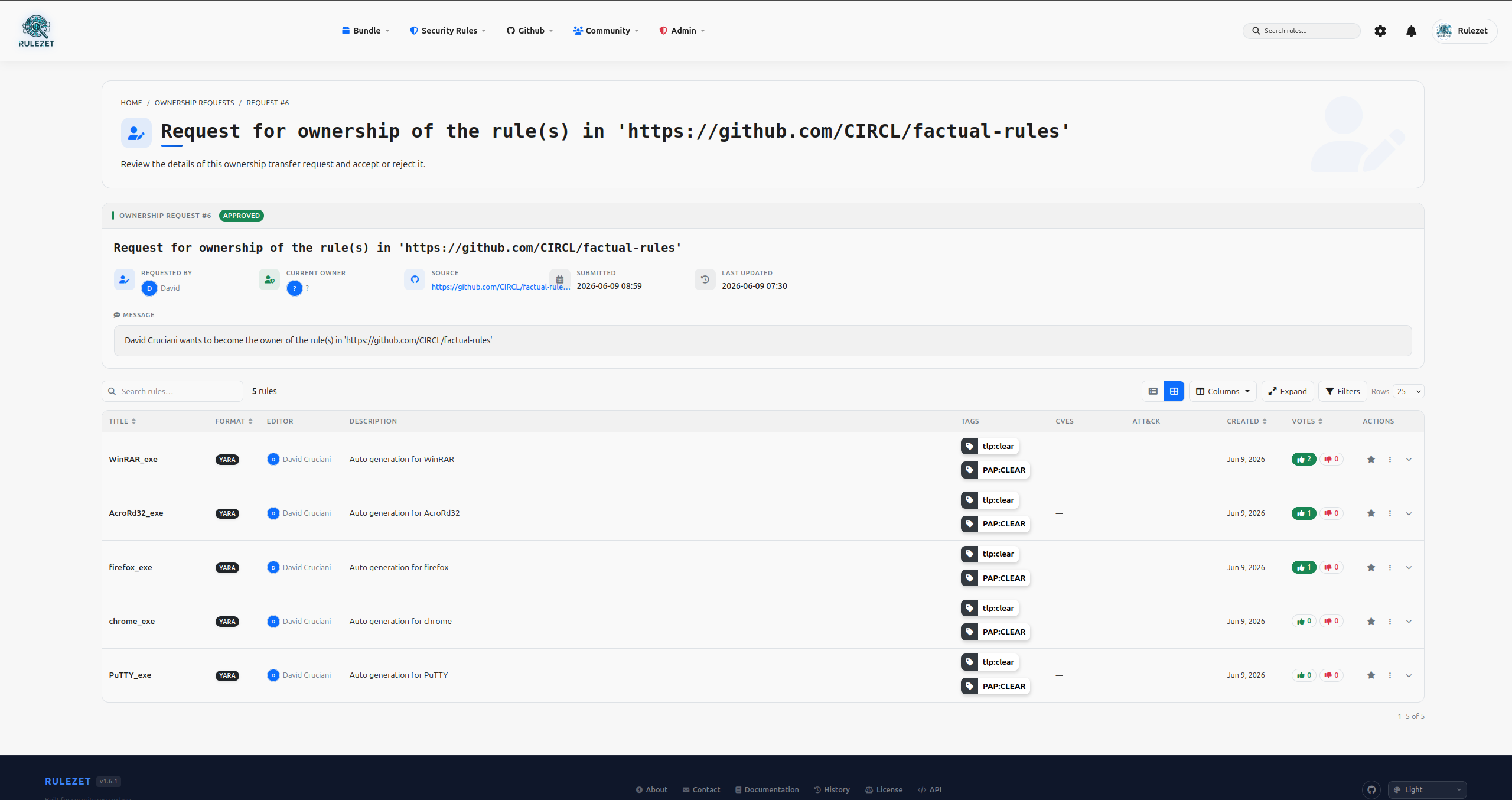This screenshot has height=800, width=1512.
Task: Open the WinRAR_exe rule title
Action: coord(133,459)
